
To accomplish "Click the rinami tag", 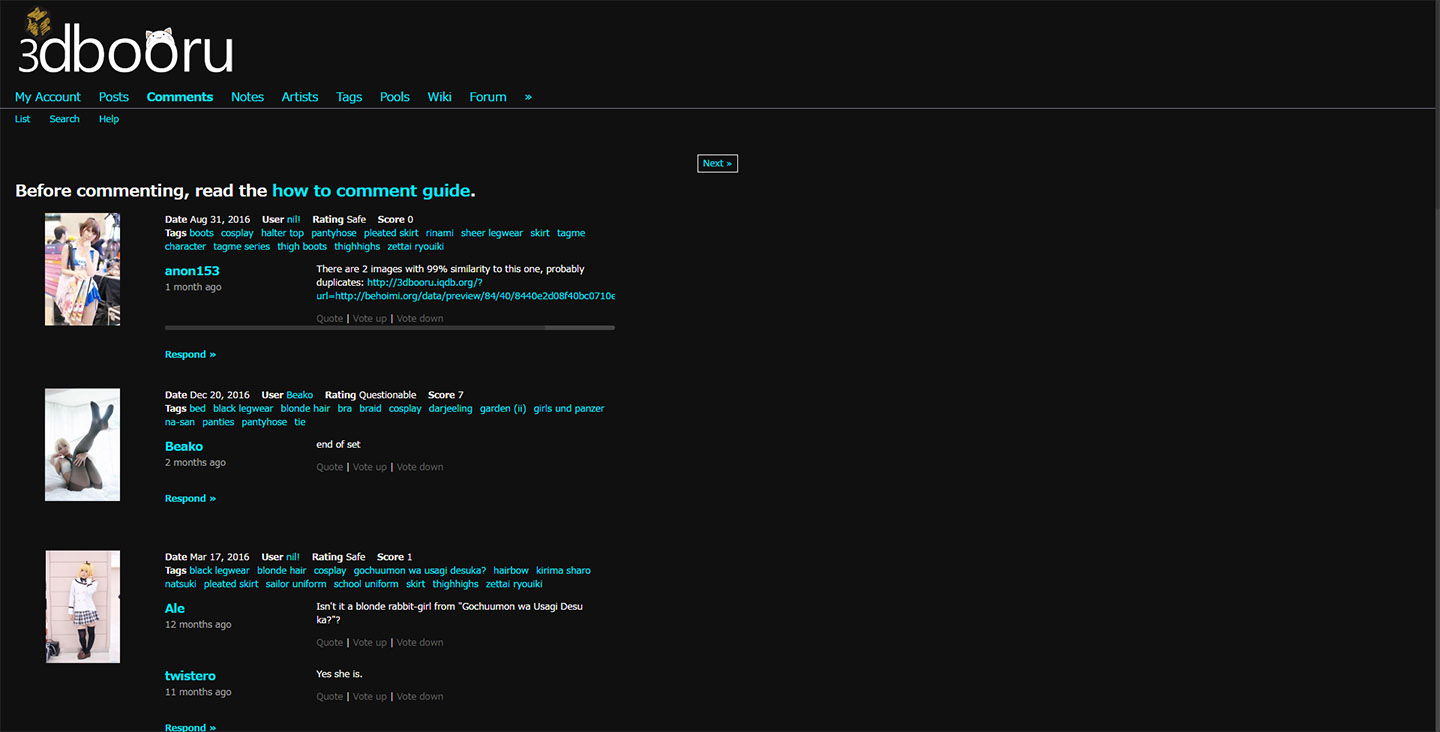I will point(440,233).
